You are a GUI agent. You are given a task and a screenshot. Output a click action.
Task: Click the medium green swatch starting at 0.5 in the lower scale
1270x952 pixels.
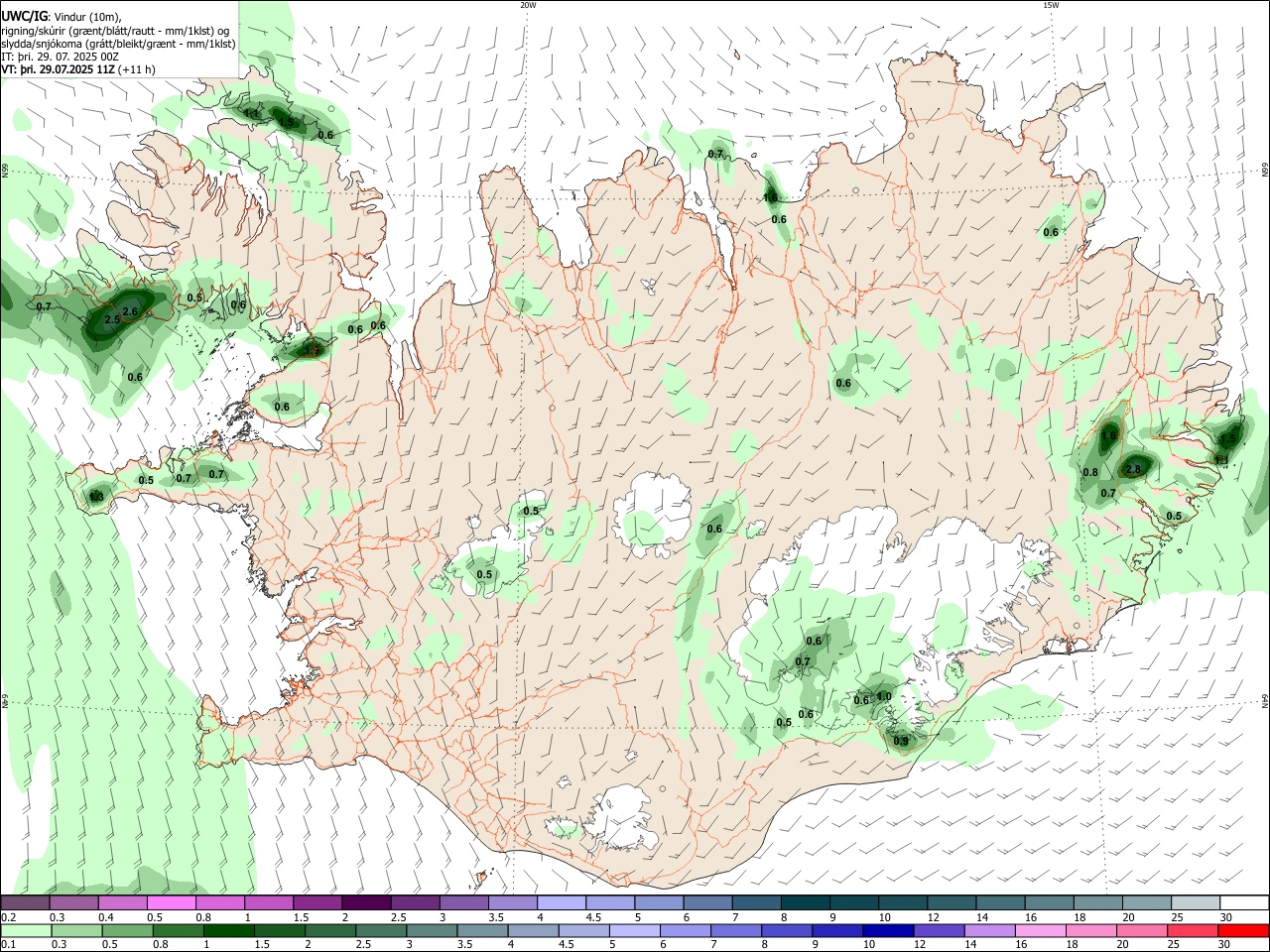[x=126, y=931]
